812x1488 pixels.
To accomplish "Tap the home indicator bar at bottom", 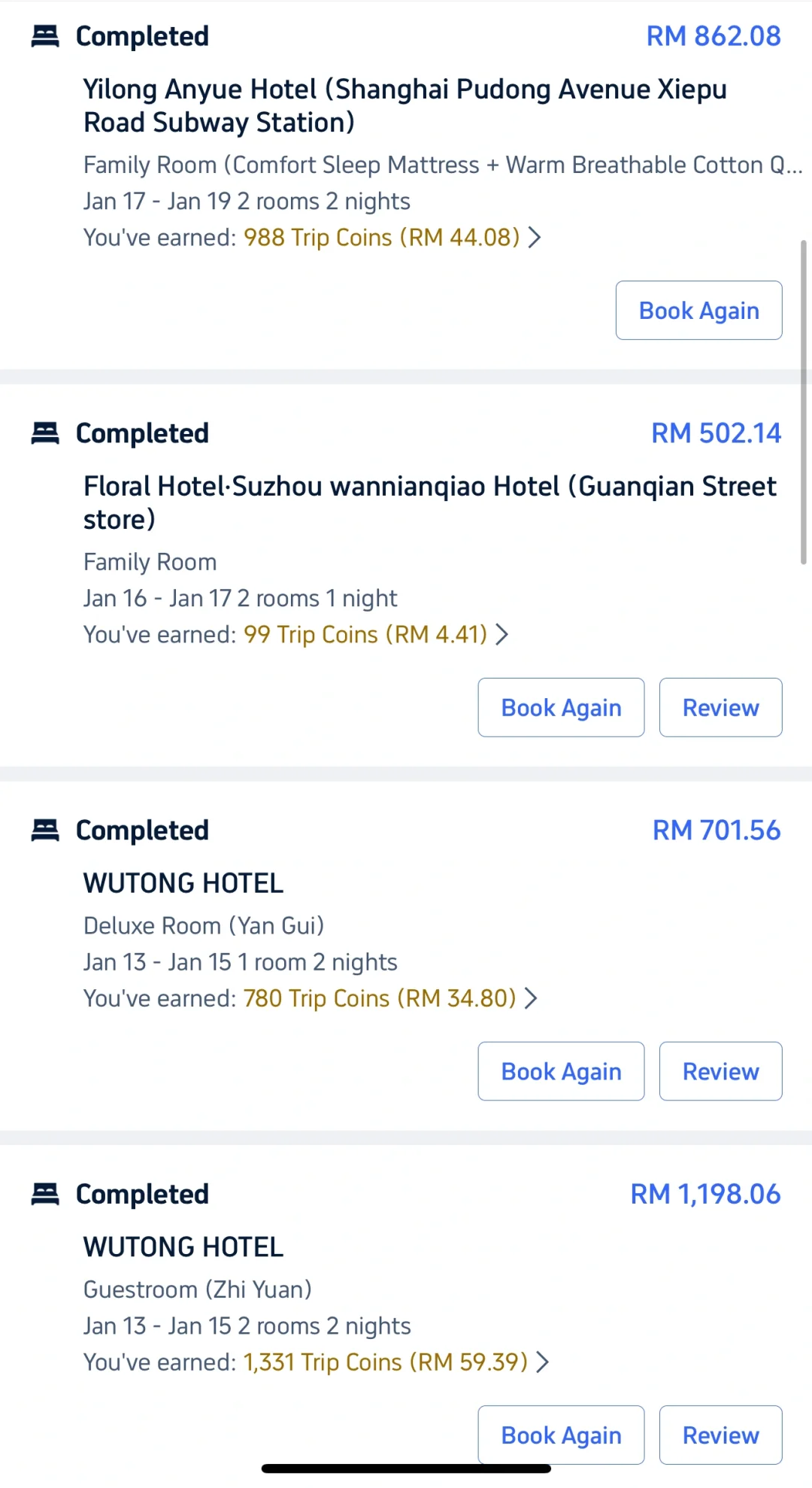I will (406, 1468).
